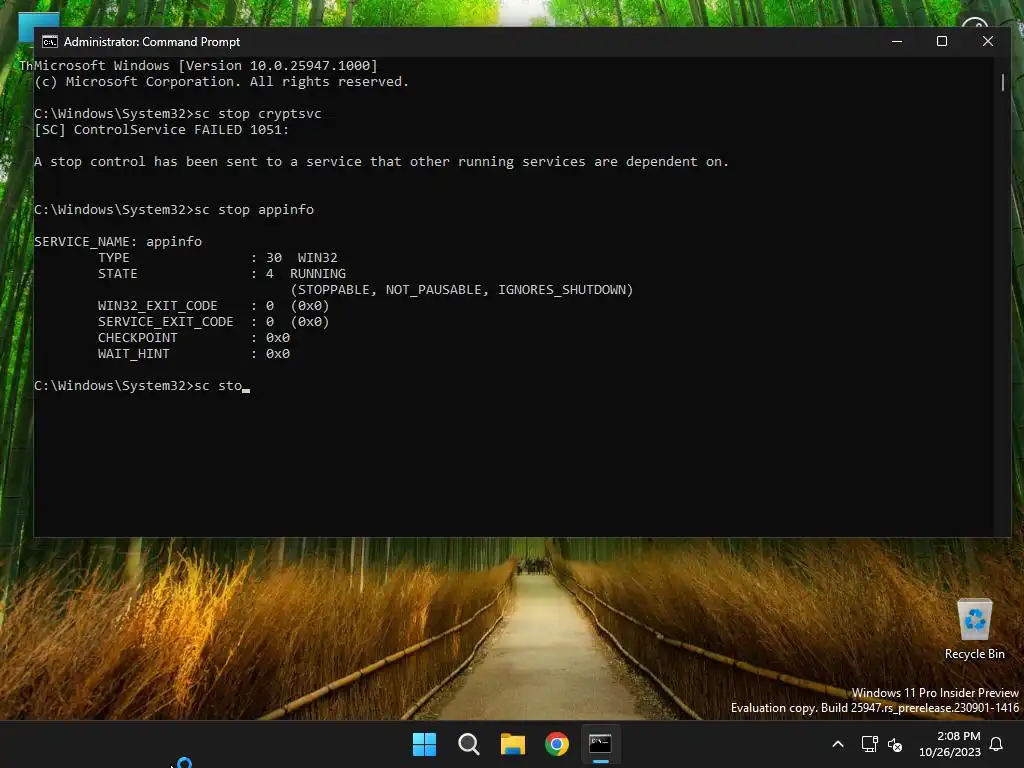This screenshot has height=768, width=1024.
Task: Click the 'A stop control has been sent' message
Action: (x=381, y=161)
